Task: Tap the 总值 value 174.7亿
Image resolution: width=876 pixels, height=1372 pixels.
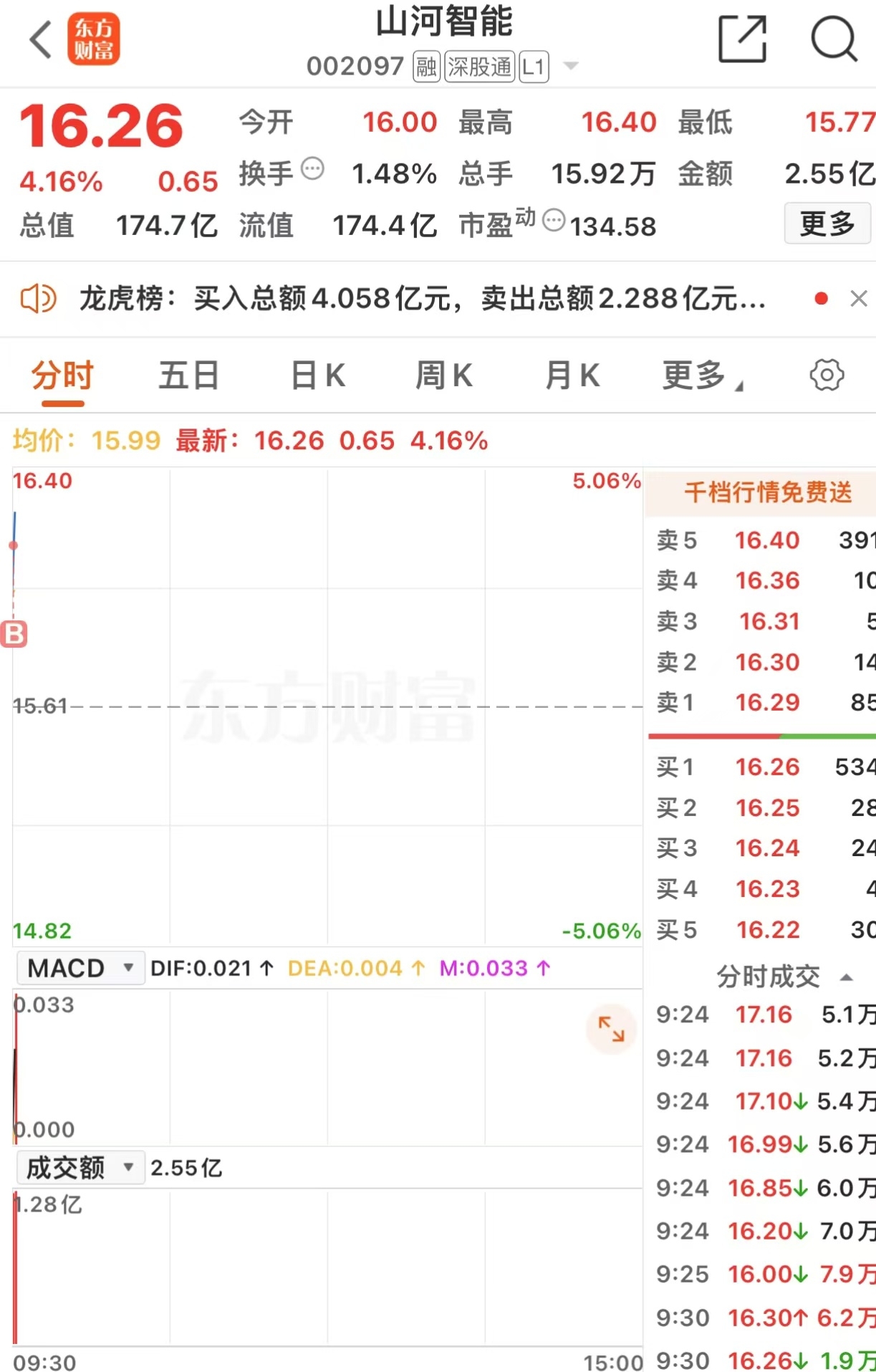Action: pos(167,225)
